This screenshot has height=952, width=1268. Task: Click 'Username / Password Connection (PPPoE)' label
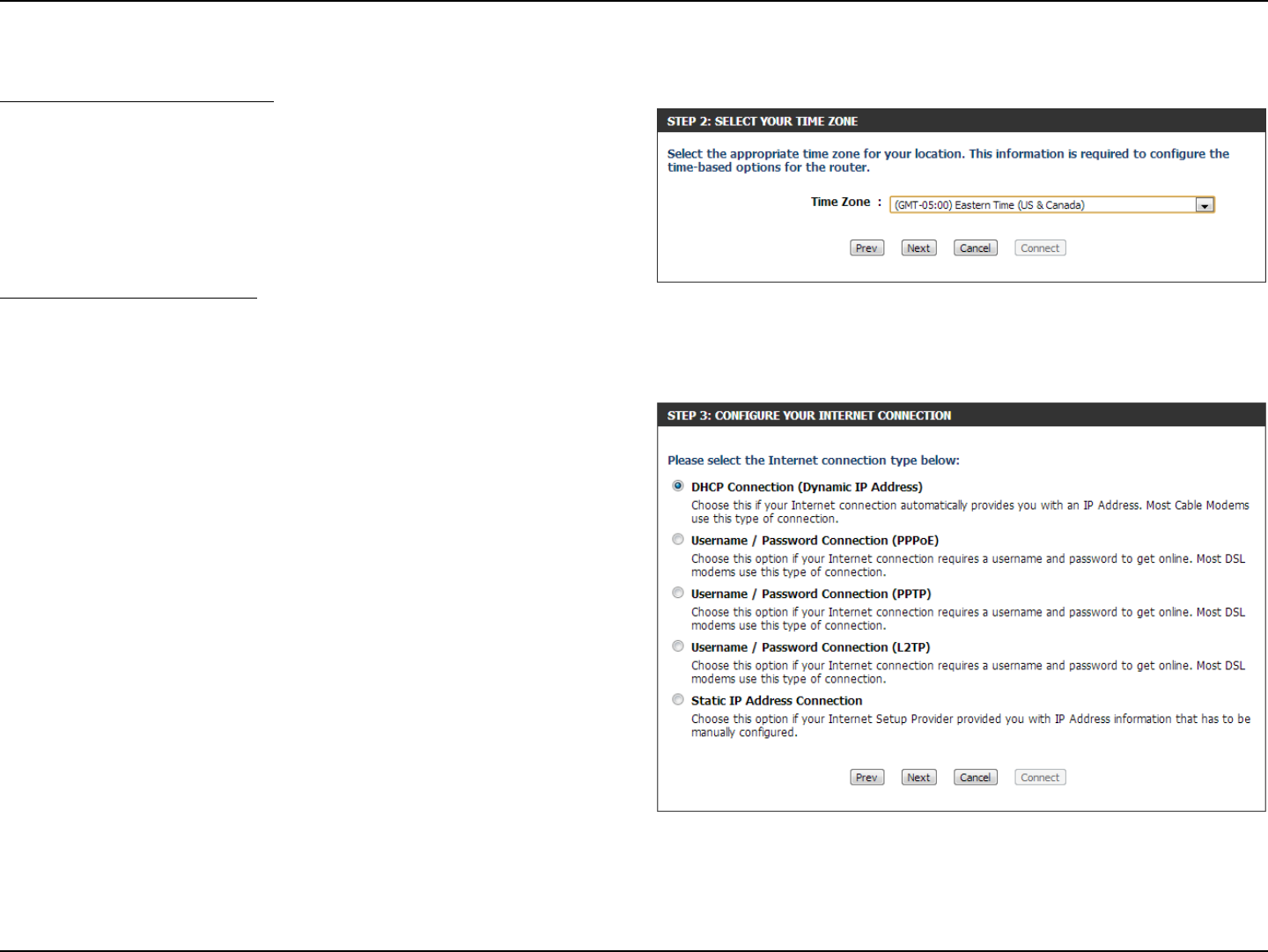(x=815, y=541)
